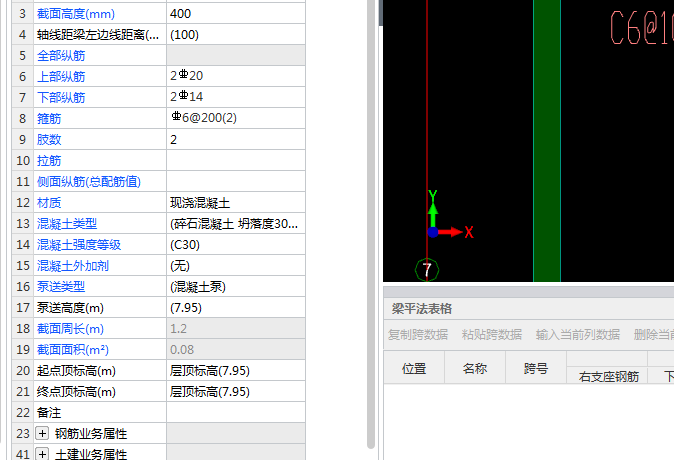Viewport: 674px width, 460px height.
Task: Click the property panel vertical scrollbar
Action: coord(371,224)
